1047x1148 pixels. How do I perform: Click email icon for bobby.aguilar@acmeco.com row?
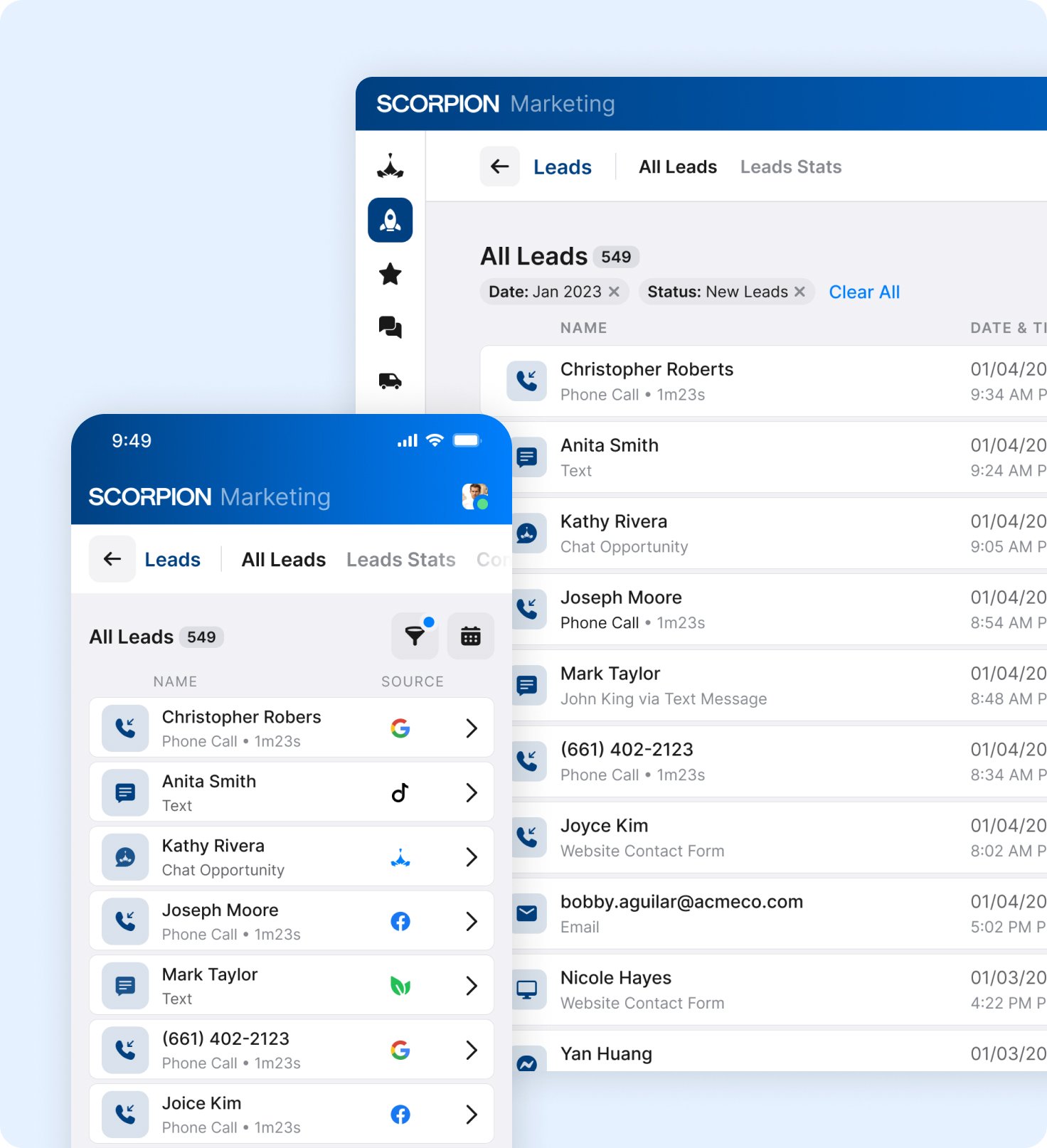527,913
